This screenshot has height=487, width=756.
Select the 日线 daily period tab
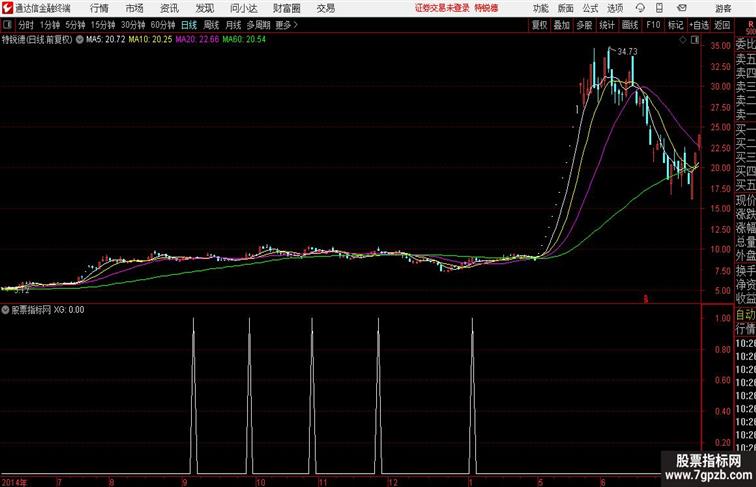point(189,25)
